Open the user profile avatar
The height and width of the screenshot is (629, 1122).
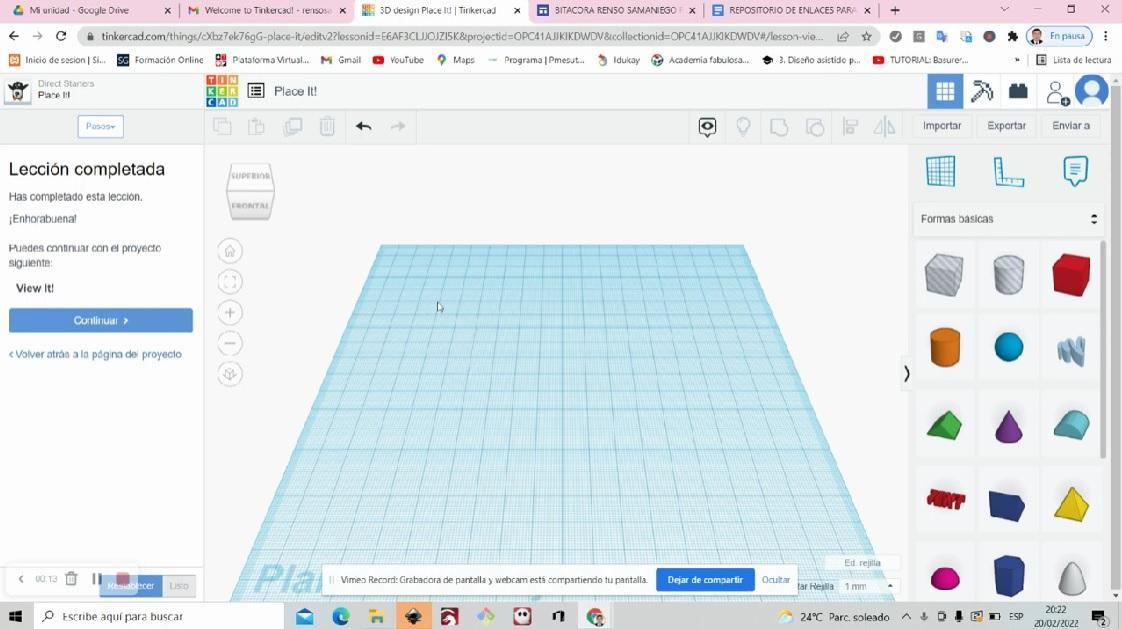(1092, 92)
